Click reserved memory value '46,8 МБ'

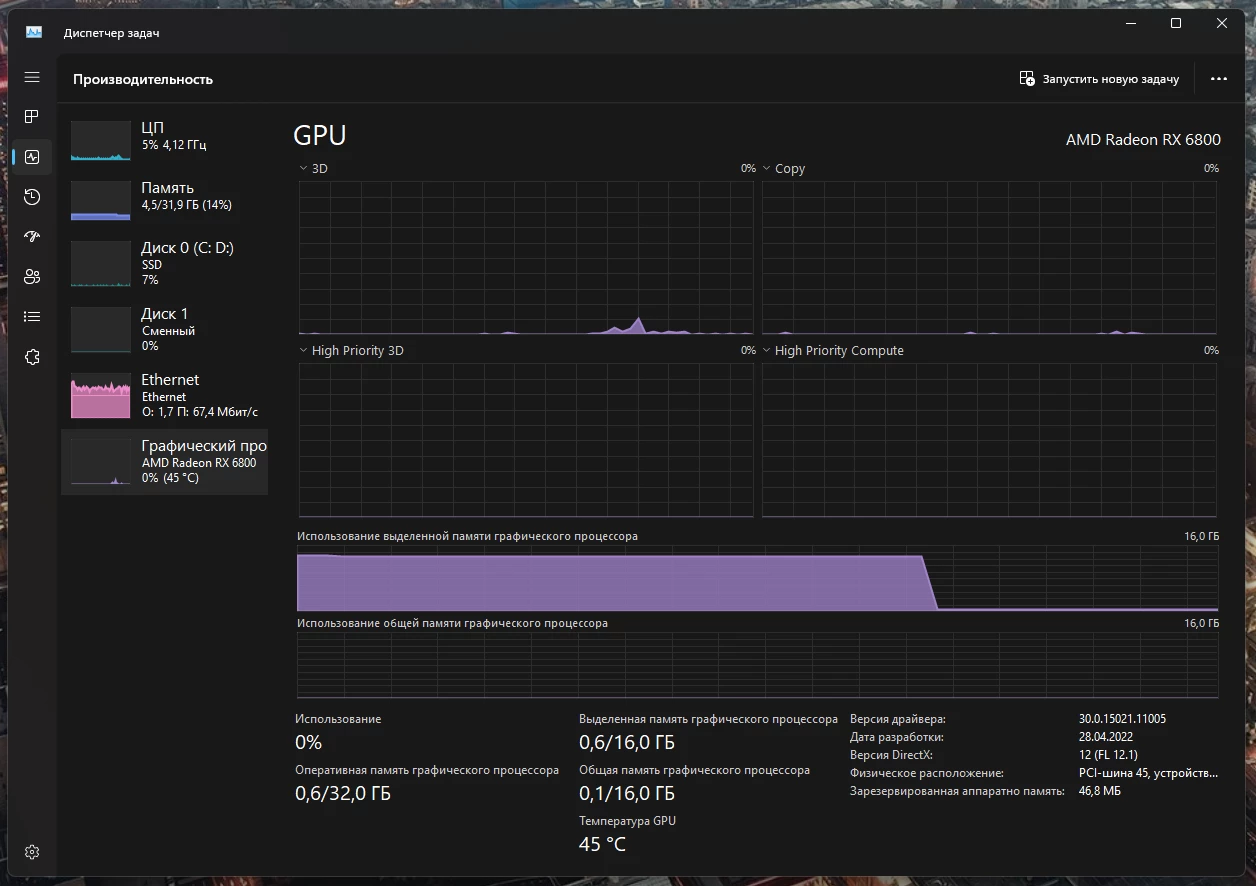point(1100,791)
